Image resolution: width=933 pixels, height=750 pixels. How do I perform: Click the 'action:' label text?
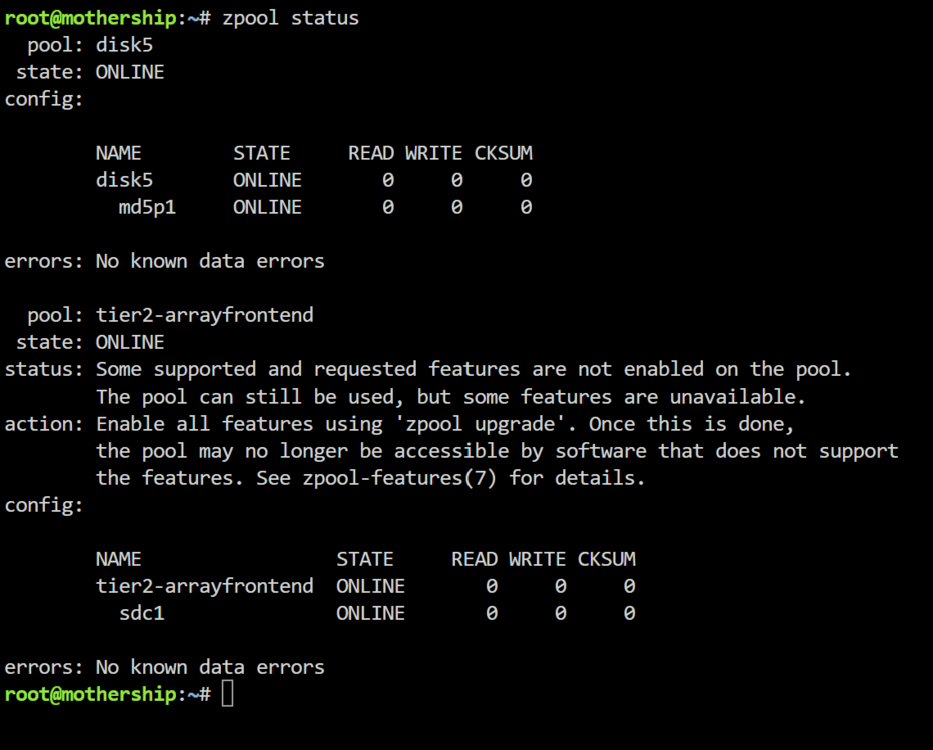point(44,424)
